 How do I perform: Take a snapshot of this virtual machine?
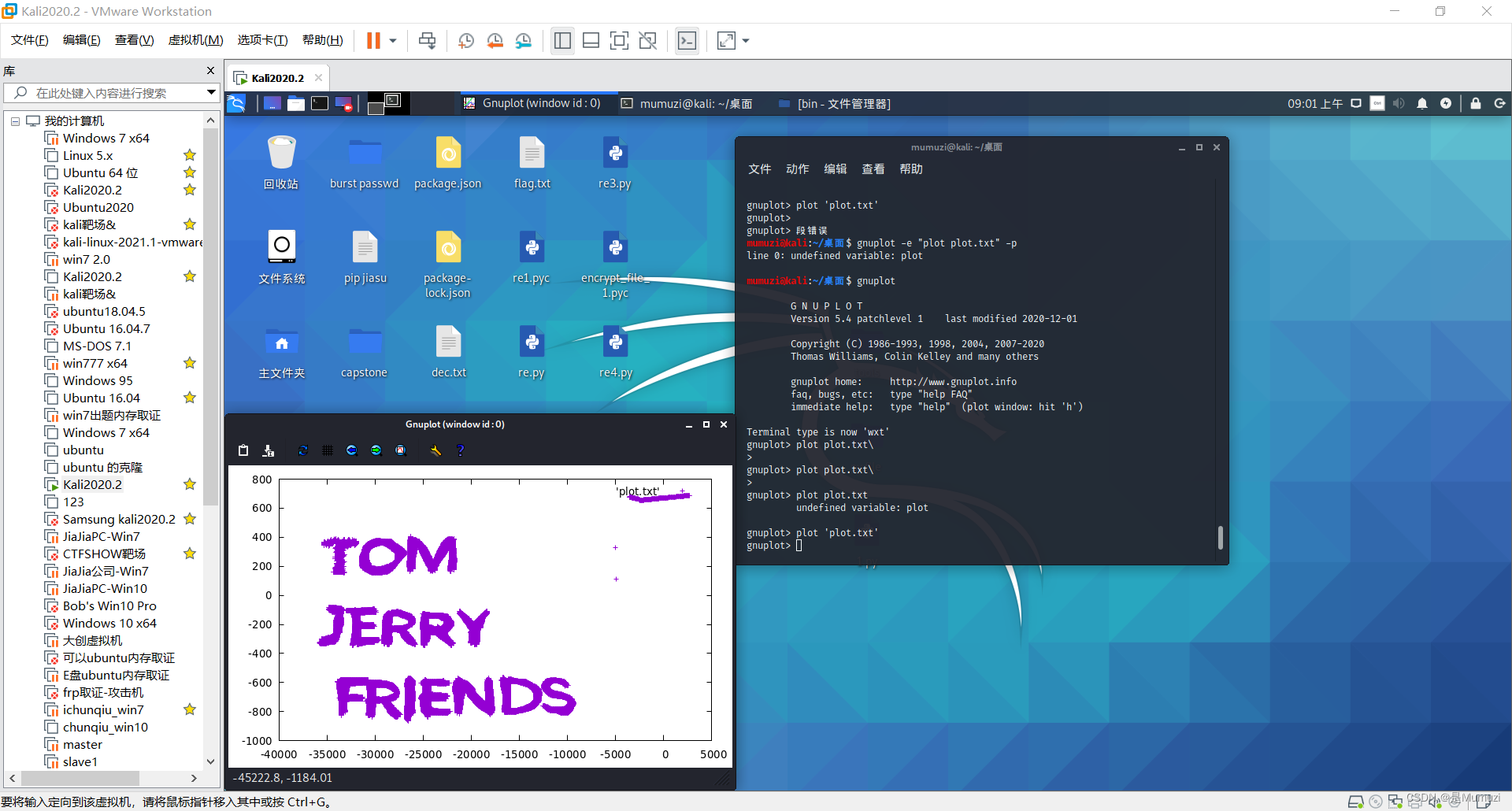[466, 41]
